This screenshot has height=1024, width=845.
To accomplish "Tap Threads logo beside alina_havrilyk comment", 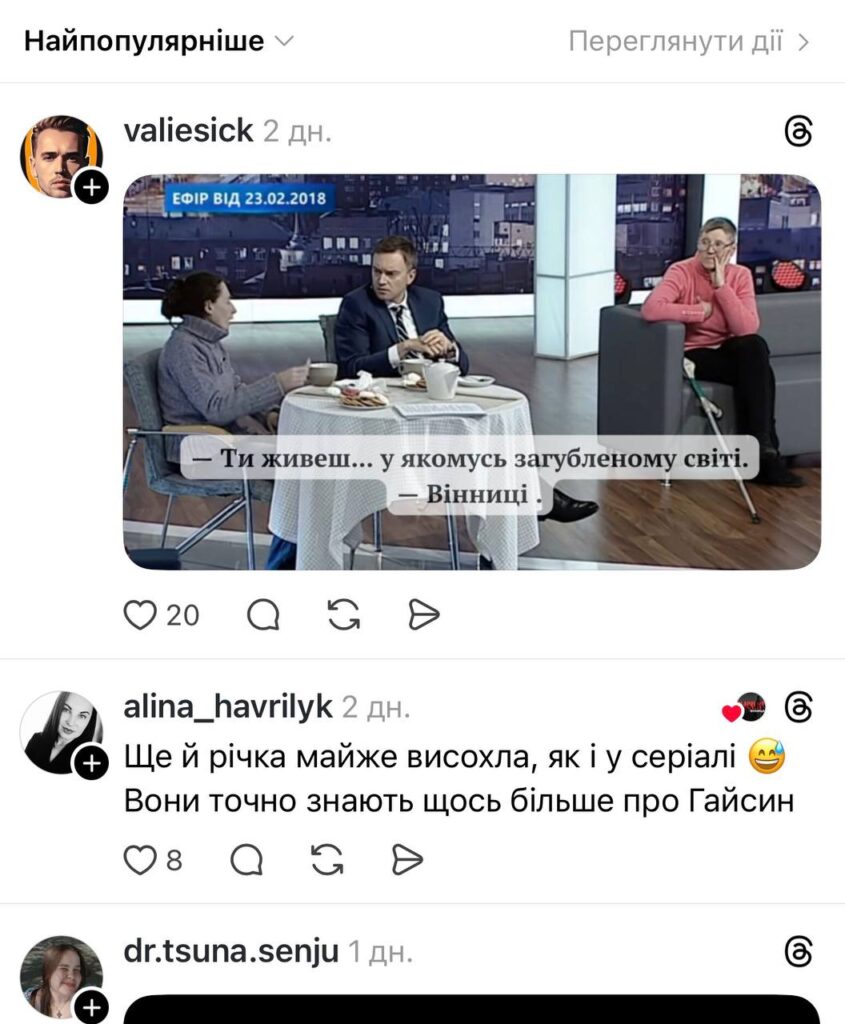I will [798, 707].
